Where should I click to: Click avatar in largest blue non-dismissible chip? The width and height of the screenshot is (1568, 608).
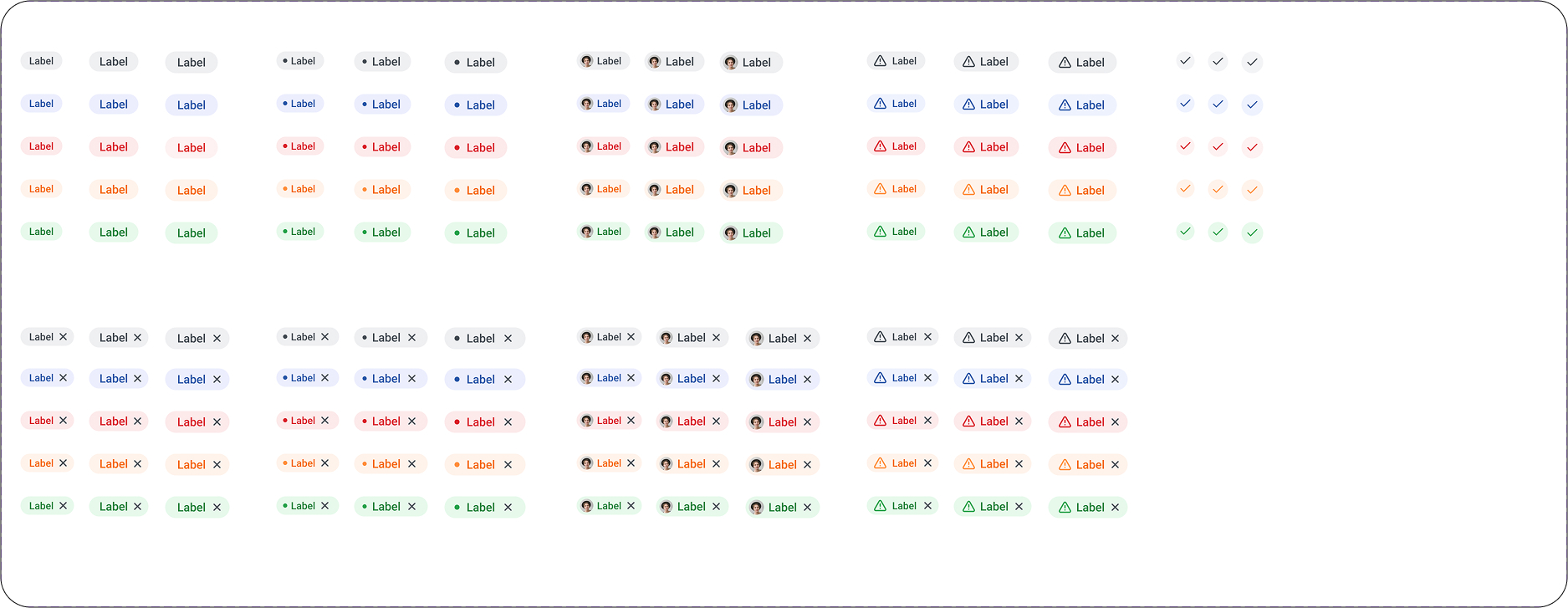tap(731, 105)
